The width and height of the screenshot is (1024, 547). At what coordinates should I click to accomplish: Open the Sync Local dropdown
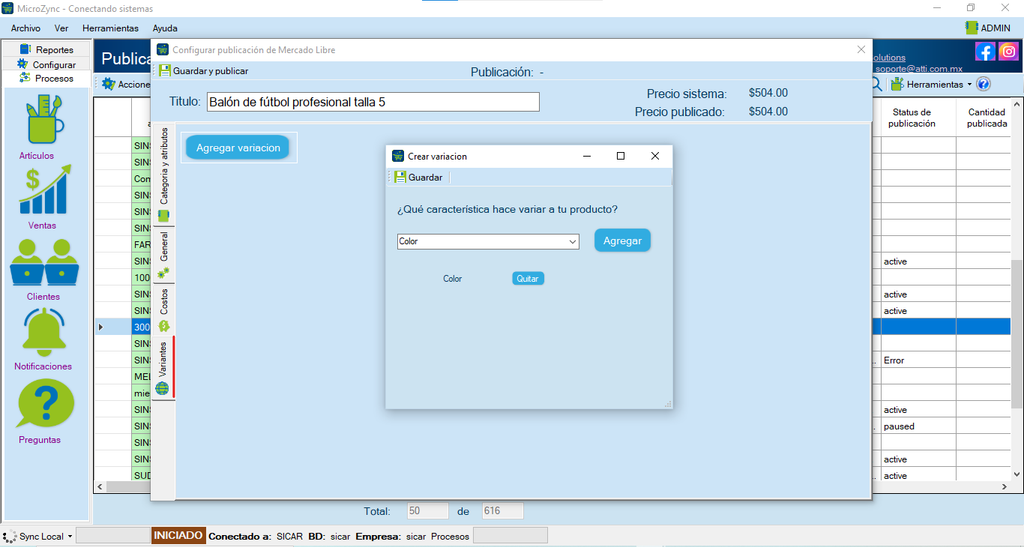click(69, 537)
